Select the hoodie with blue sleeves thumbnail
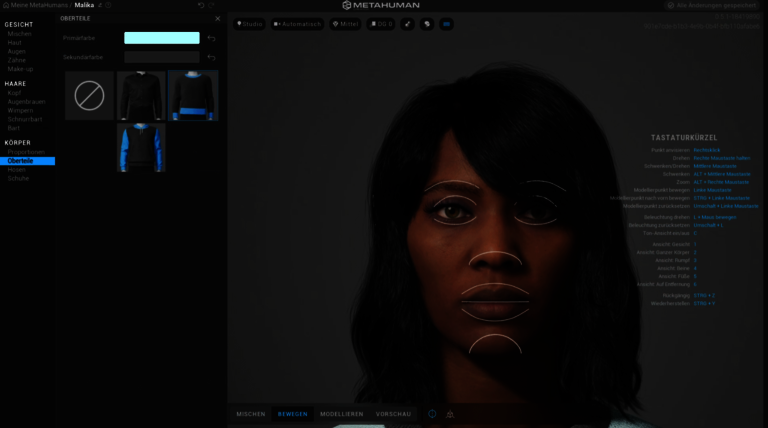 point(141,147)
